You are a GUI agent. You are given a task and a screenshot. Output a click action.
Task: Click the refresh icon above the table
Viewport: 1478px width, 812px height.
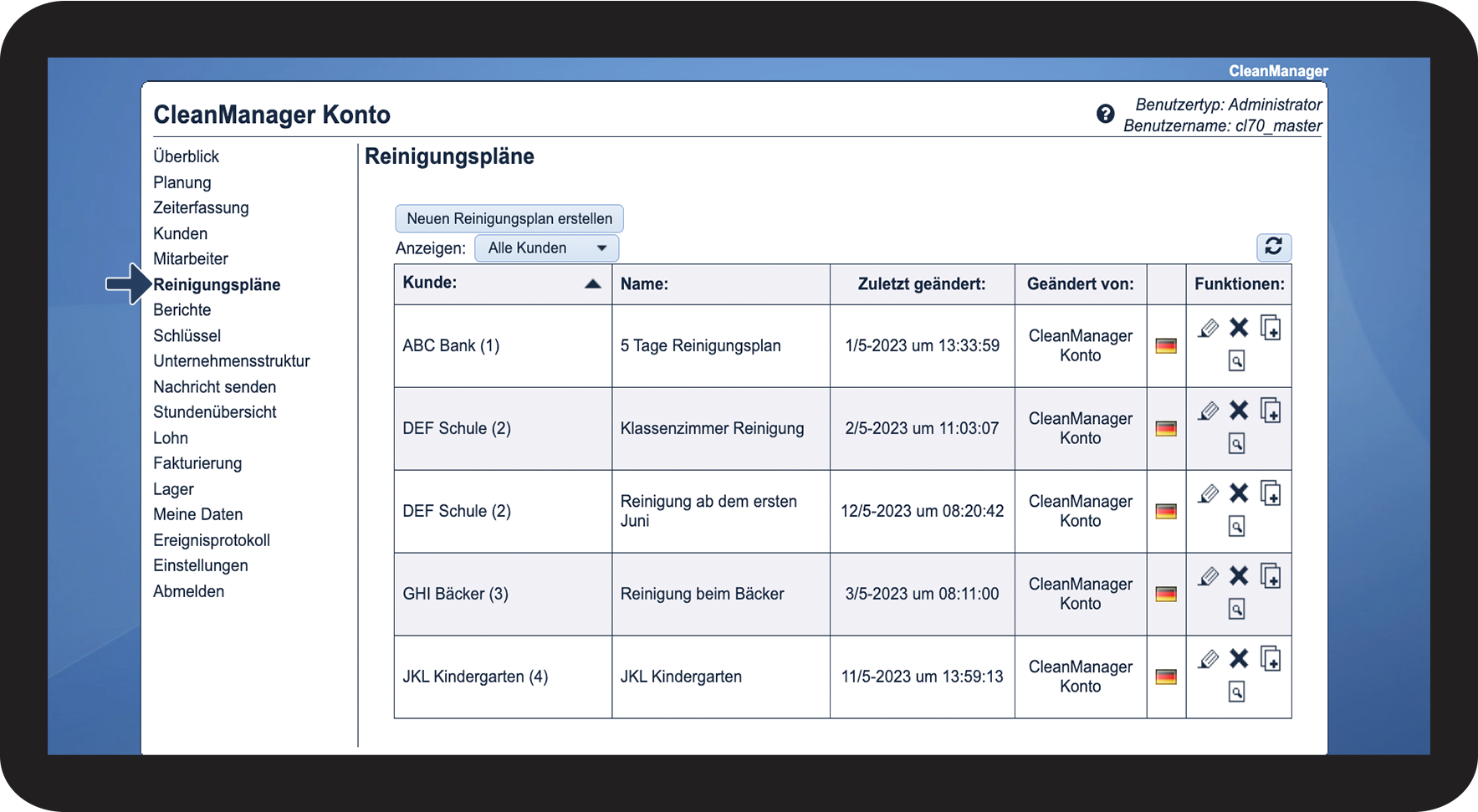coord(1273,247)
